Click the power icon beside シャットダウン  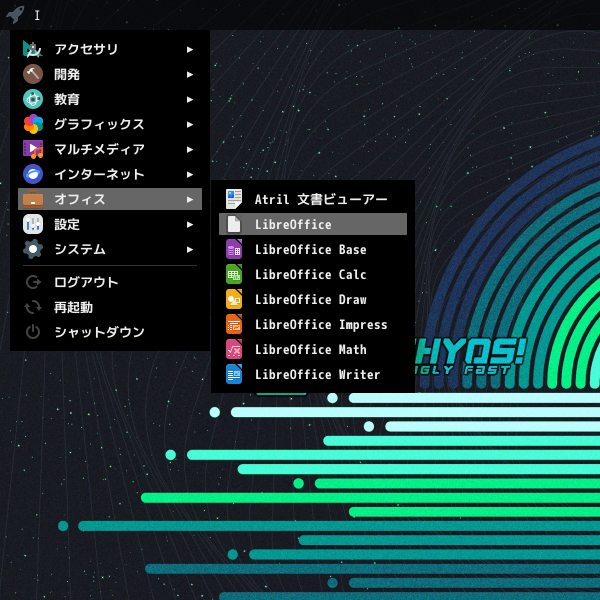pyautogui.click(x=33, y=332)
